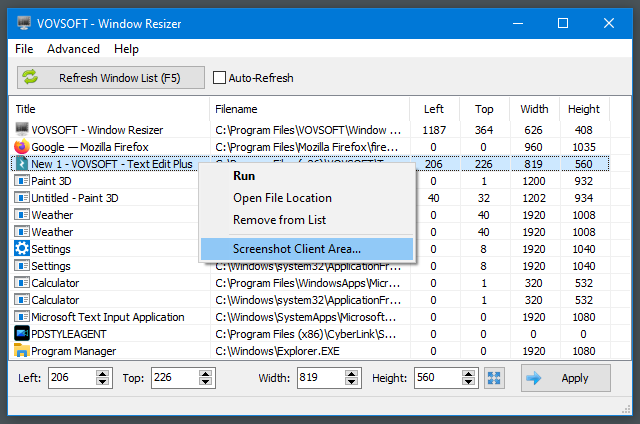The image size is (640, 424).
Task: Click the Firefox icon in the window list
Action: [22, 146]
